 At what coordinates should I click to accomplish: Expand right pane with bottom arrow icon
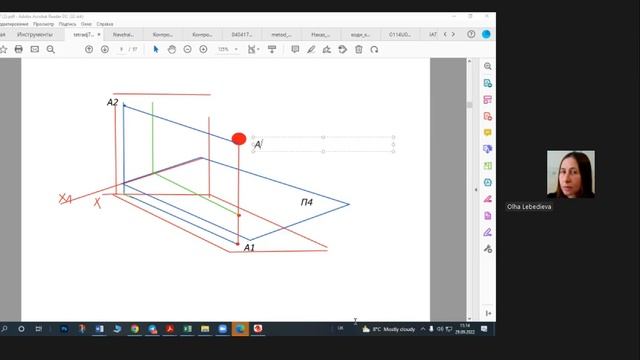pyautogui.click(x=488, y=313)
